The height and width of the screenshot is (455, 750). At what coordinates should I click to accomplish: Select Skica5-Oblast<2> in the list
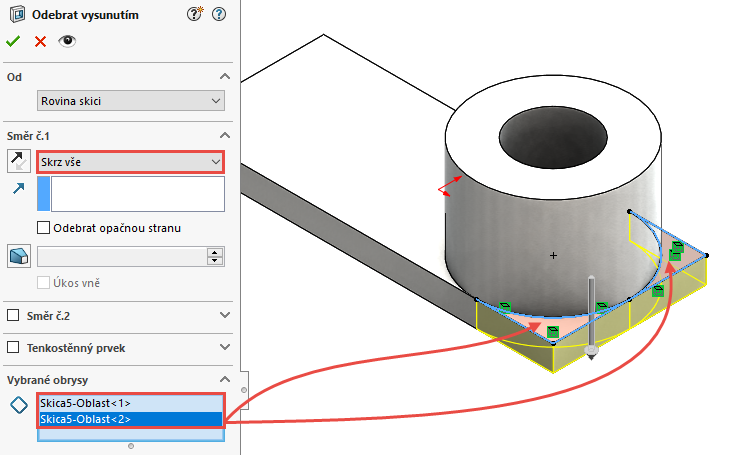click(x=131, y=419)
